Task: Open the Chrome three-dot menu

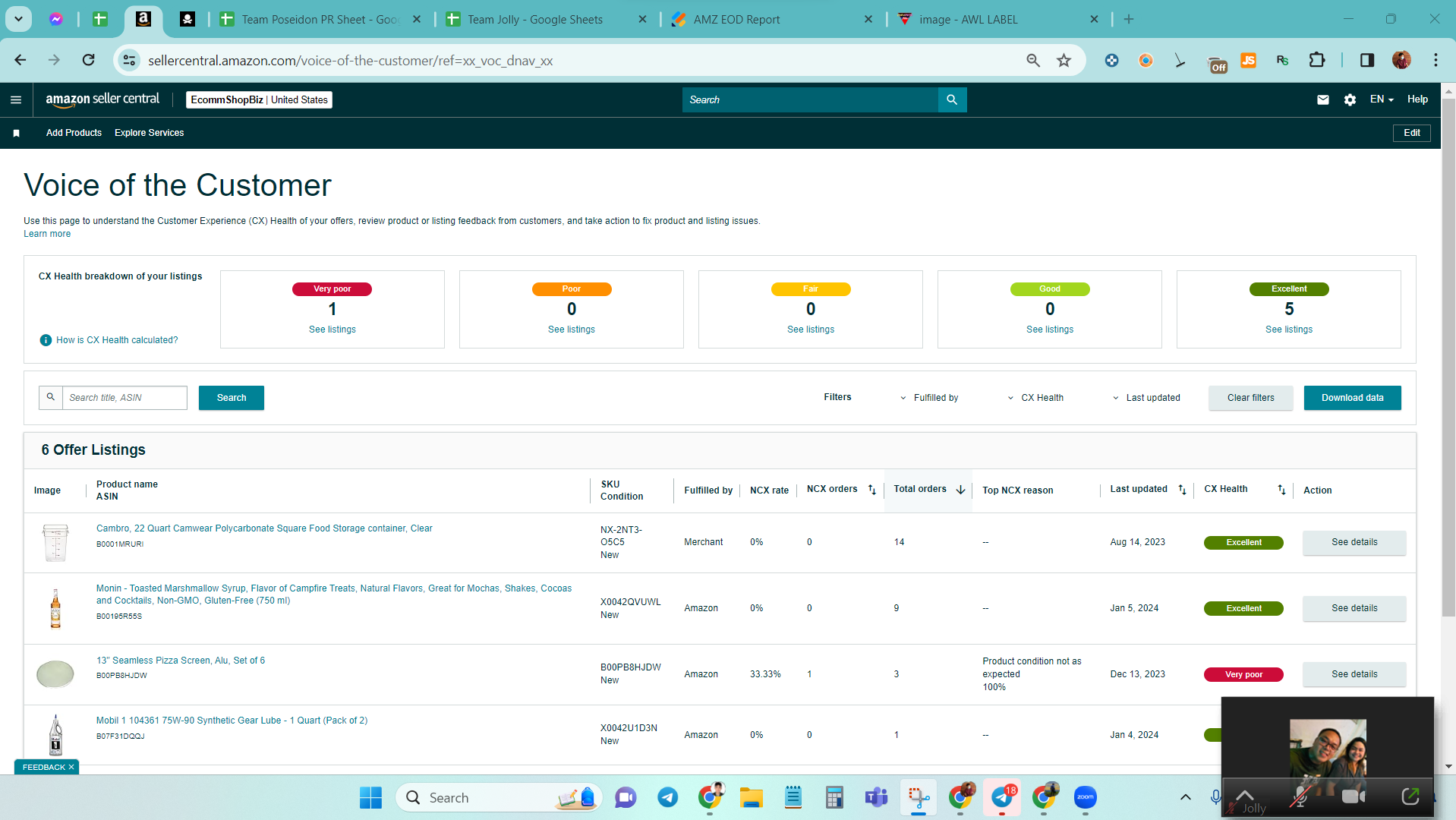Action: point(1436,60)
